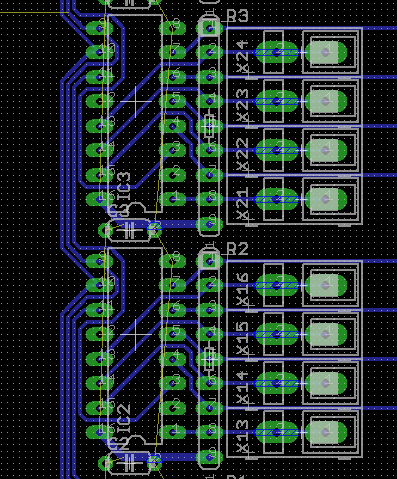This screenshot has height=479, width=397.
Task: Select the X23 connector label
Action: tap(243, 106)
